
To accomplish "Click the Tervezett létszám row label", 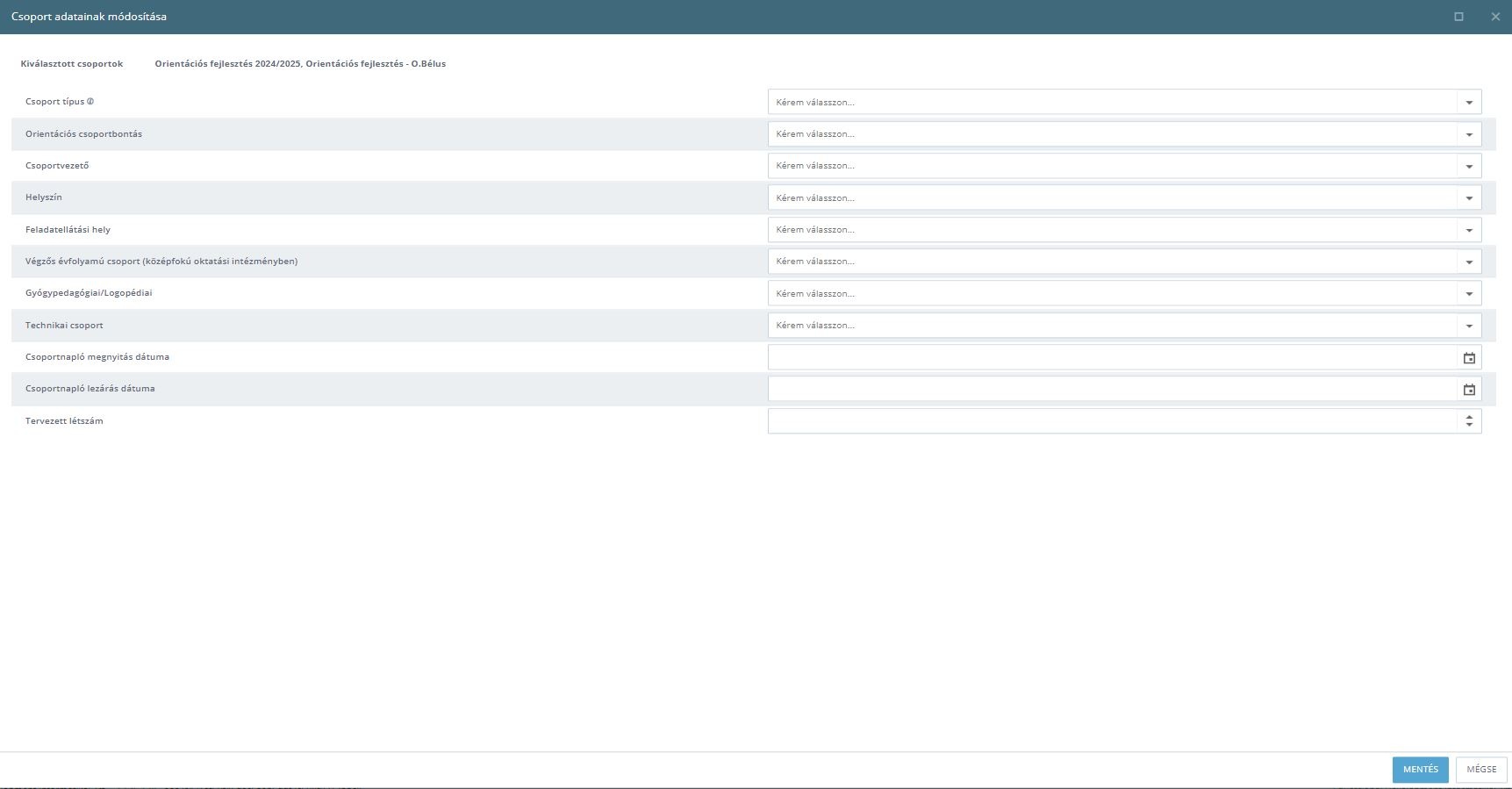I will coord(64,421).
